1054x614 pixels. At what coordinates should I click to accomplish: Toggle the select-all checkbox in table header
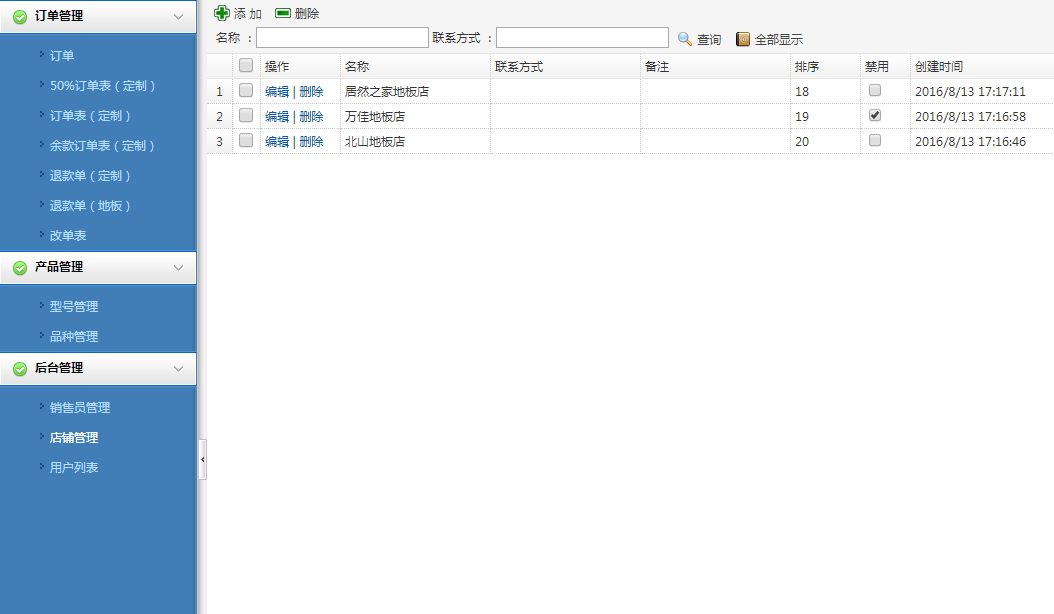(246, 66)
